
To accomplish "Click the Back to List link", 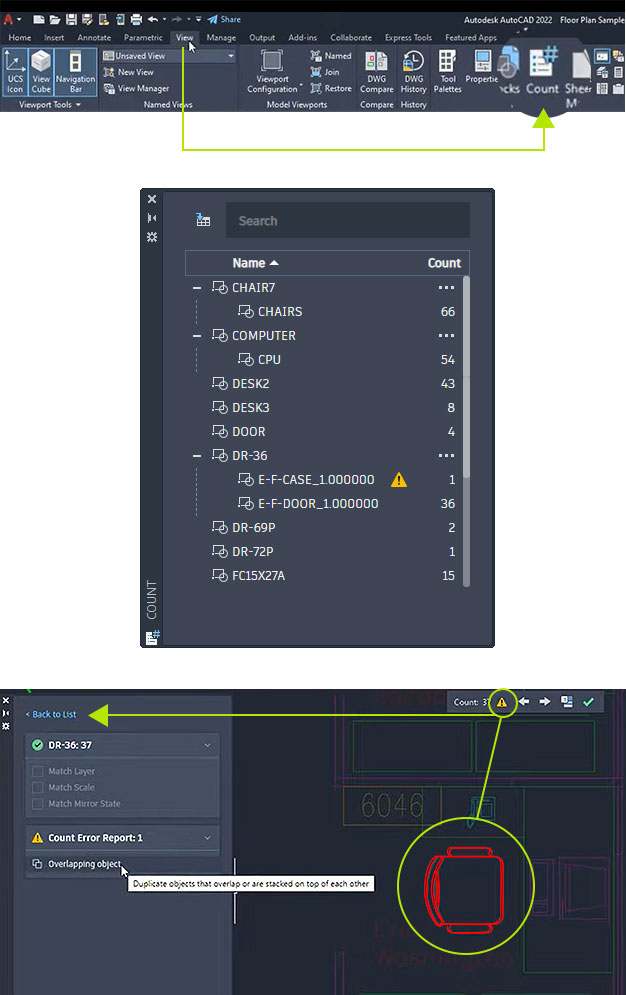I will coord(51,714).
